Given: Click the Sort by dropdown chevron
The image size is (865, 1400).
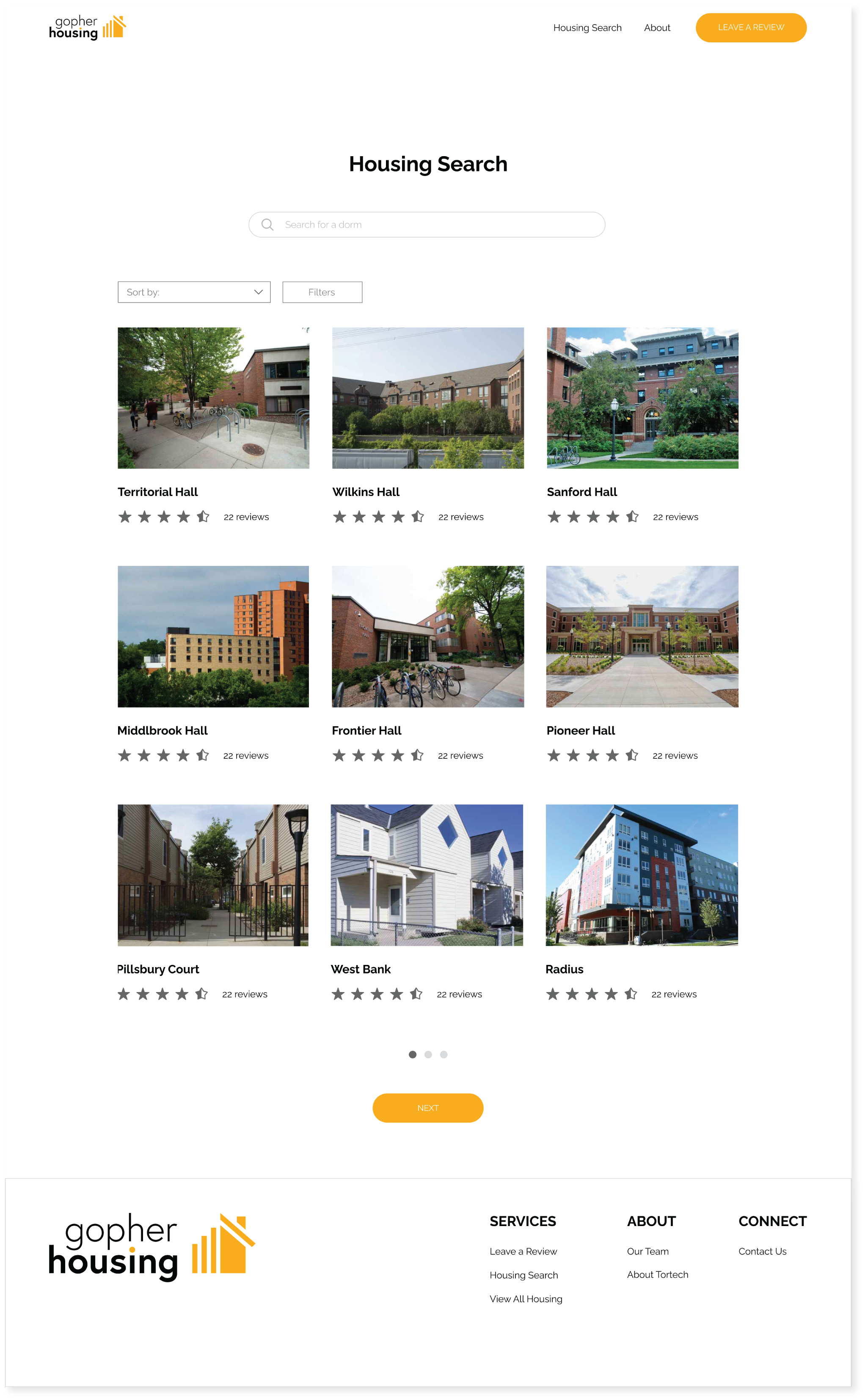Looking at the screenshot, I should click(258, 292).
